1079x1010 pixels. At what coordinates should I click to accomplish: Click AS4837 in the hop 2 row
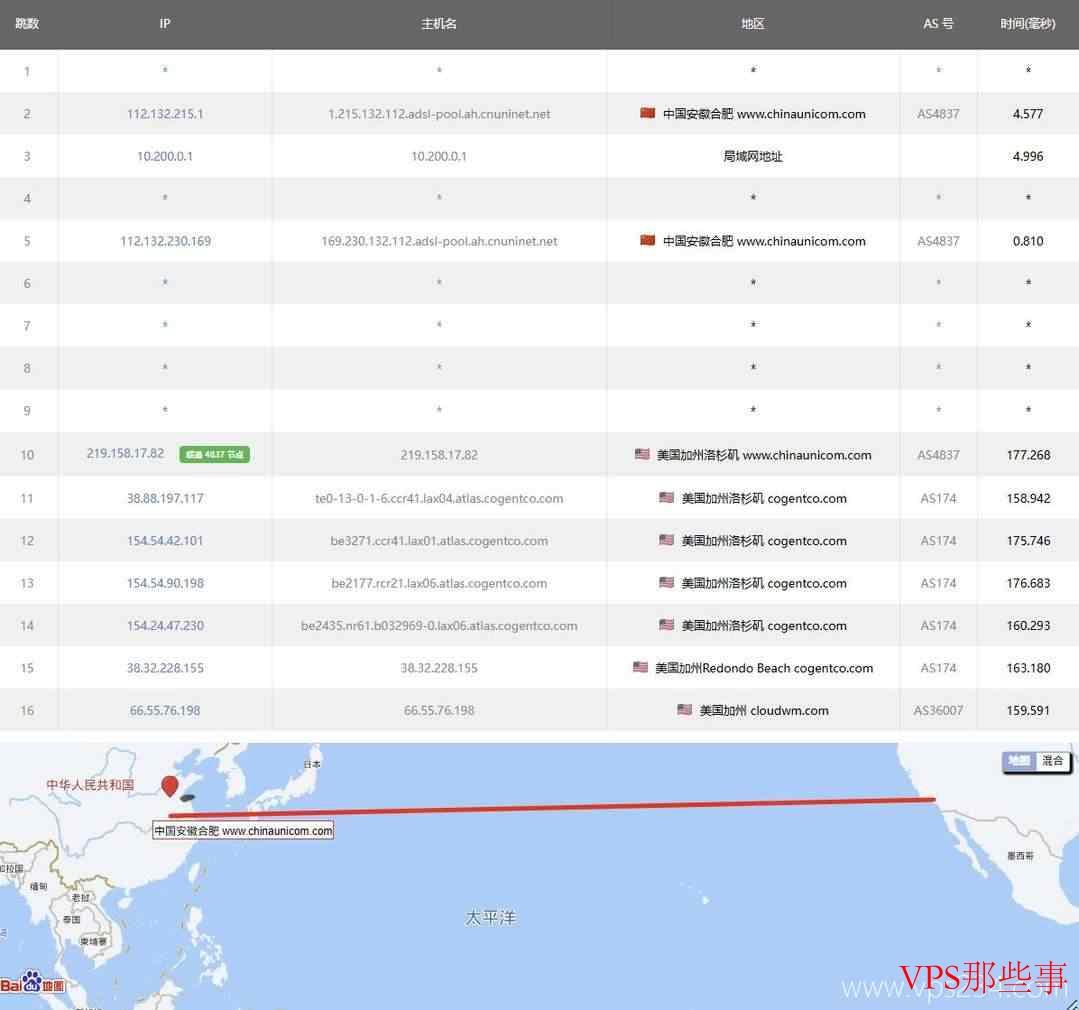tap(938, 114)
